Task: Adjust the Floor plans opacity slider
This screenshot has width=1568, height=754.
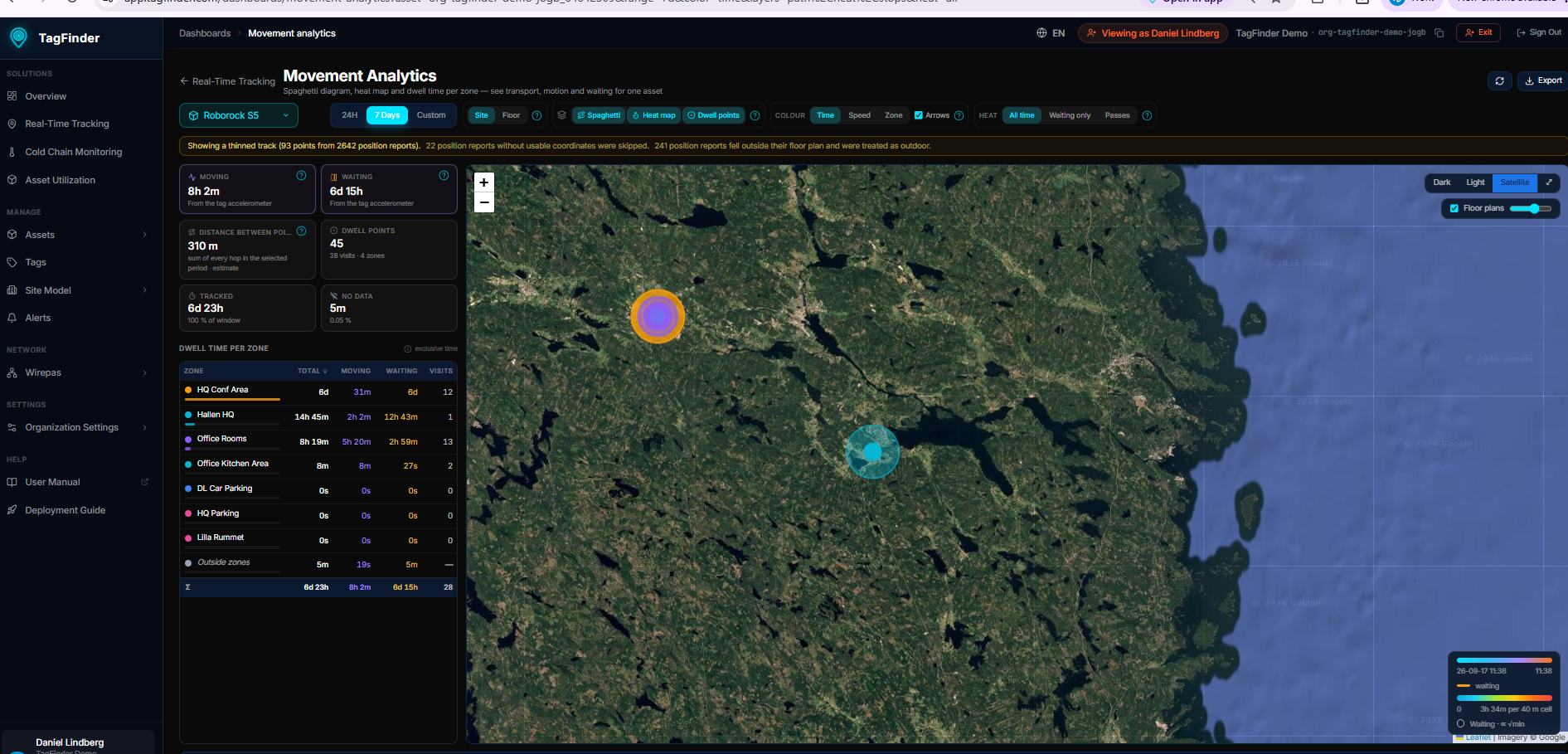Action: tap(1530, 208)
